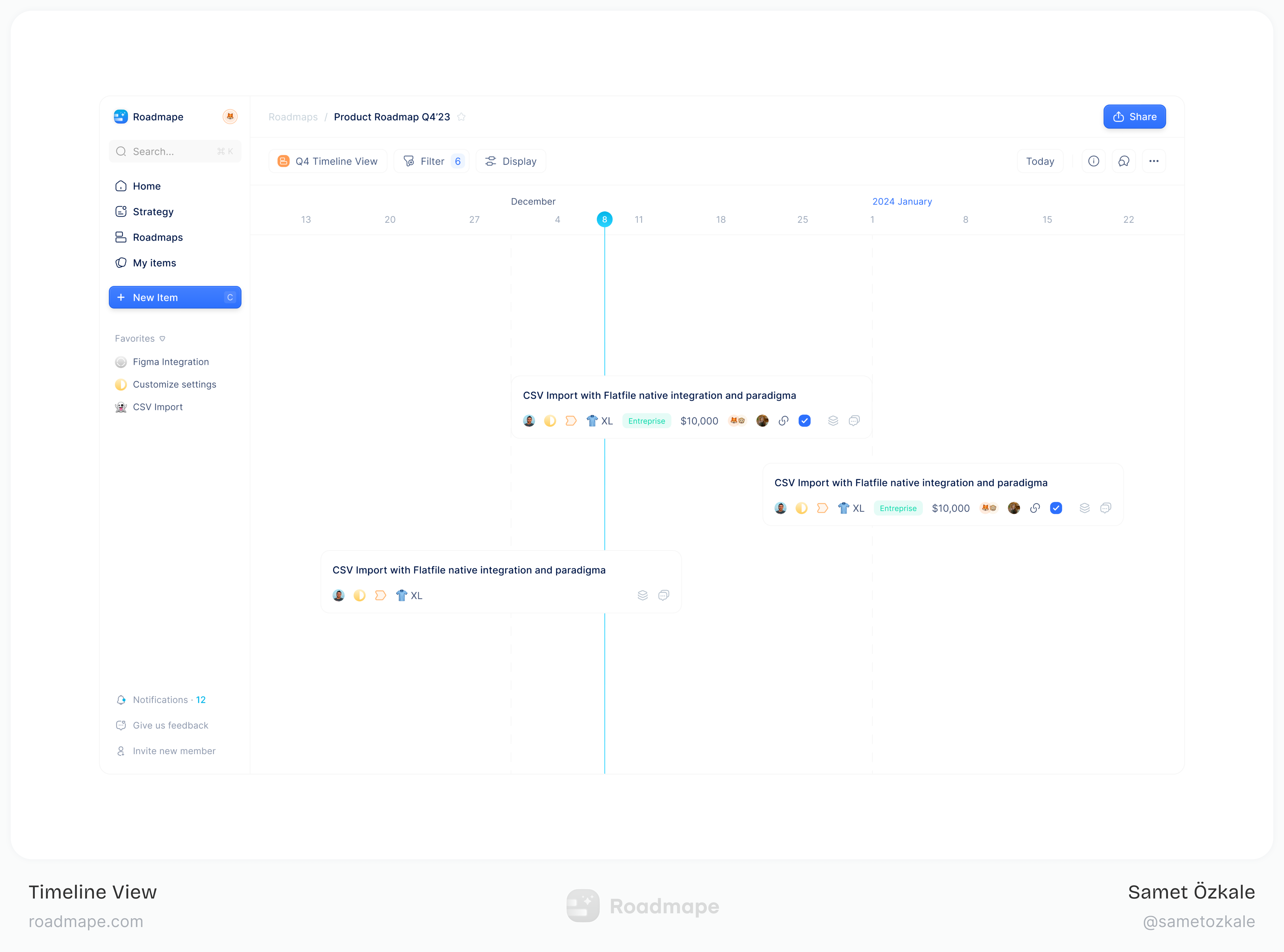This screenshot has width=1284, height=952.
Task: Star the Product Roadmap Q4'23 title
Action: (x=461, y=117)
